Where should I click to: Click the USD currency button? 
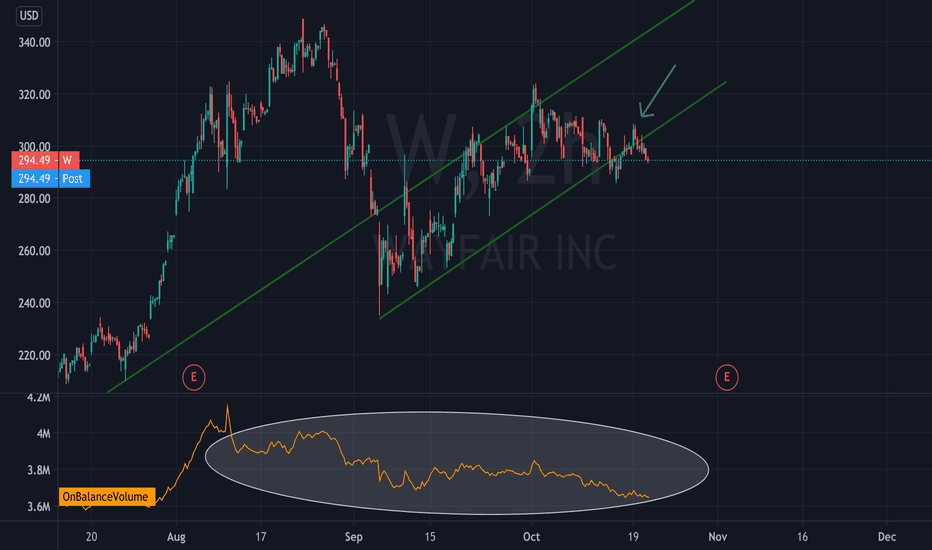point(29,15)
